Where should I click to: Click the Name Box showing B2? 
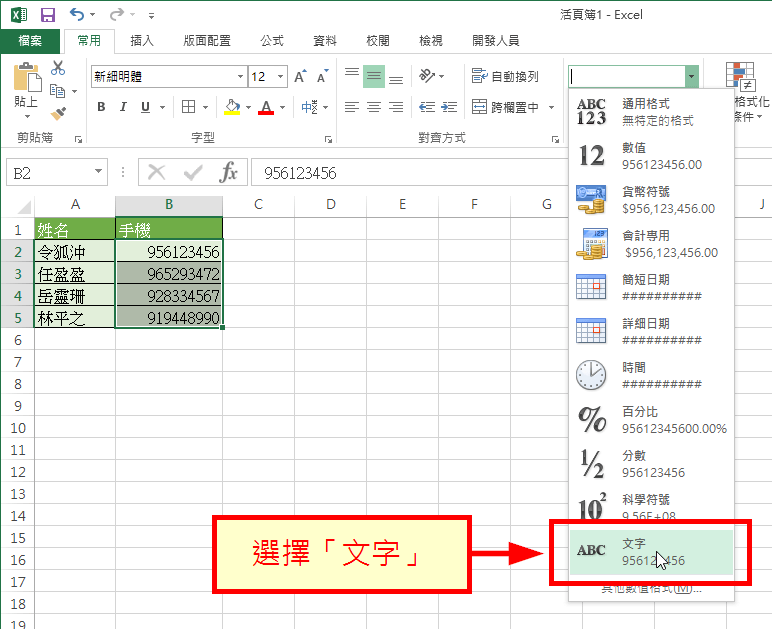tap(57, 173)
